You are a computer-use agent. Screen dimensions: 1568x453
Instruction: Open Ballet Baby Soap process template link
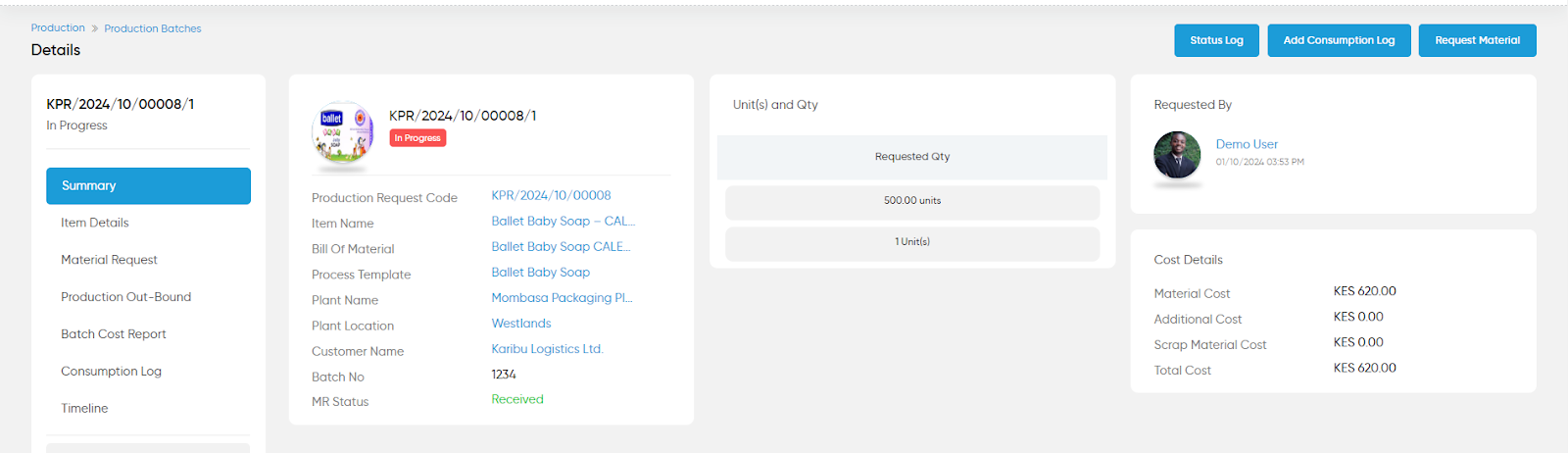click(541, 273)
